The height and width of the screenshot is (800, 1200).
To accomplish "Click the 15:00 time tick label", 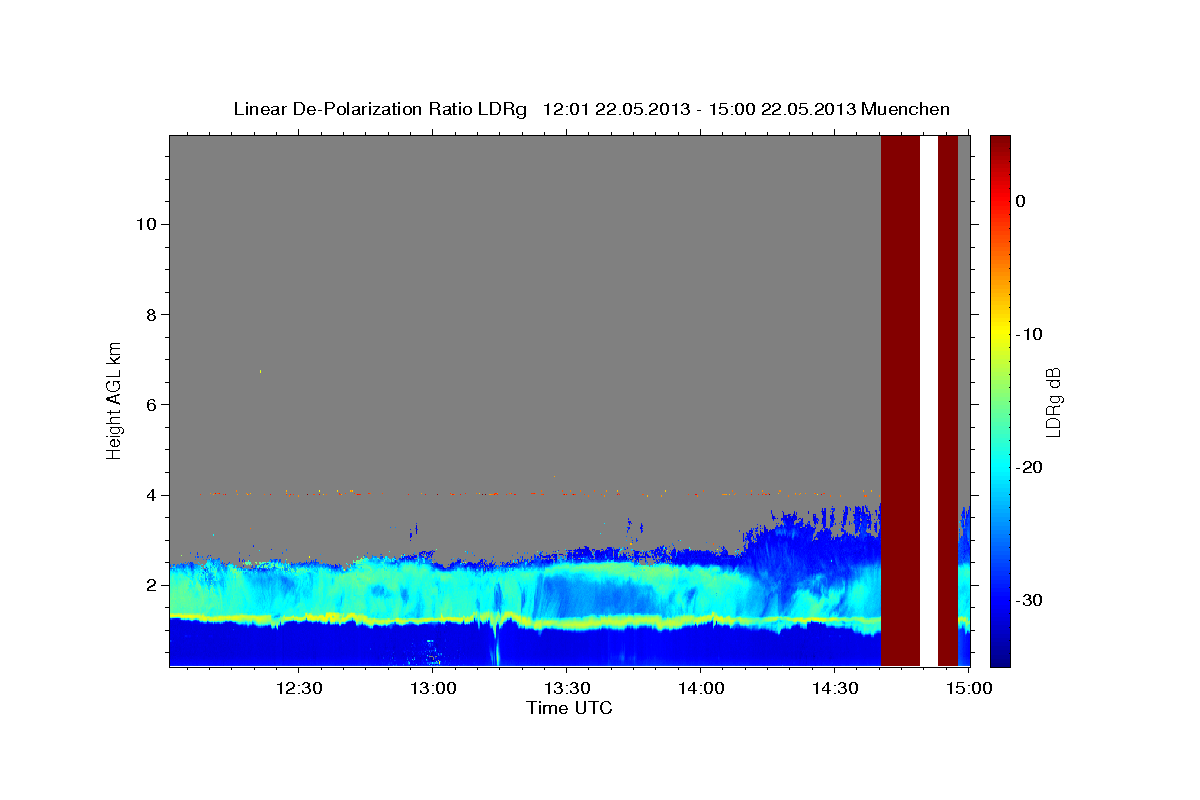I will tap(968, 688).
